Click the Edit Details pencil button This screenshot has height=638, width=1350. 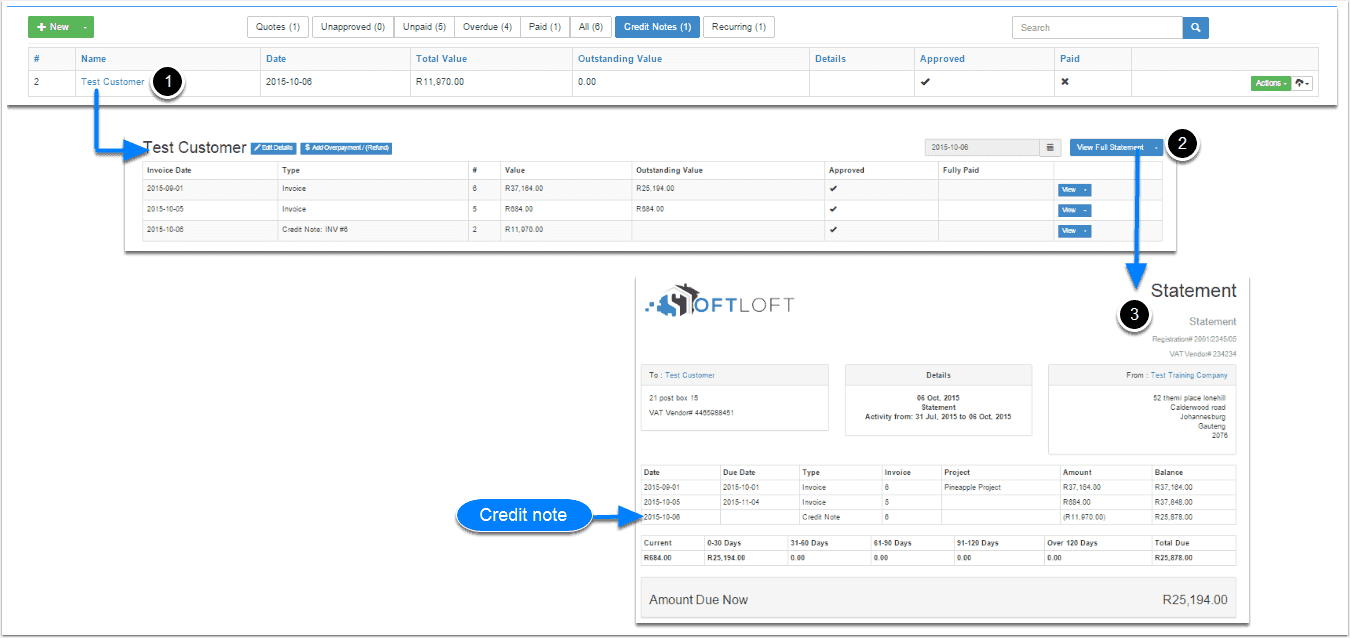click(x=273, y=148)
